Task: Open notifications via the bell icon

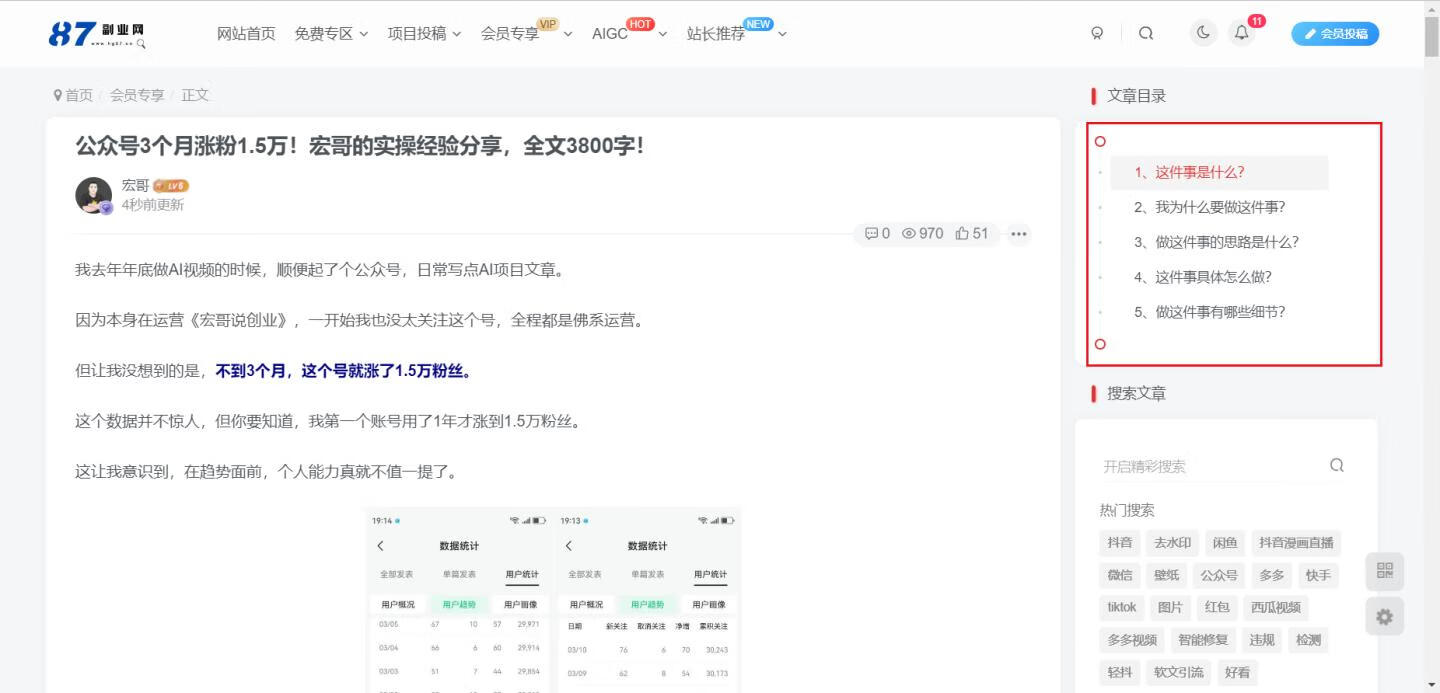Action: [1241, 32]
